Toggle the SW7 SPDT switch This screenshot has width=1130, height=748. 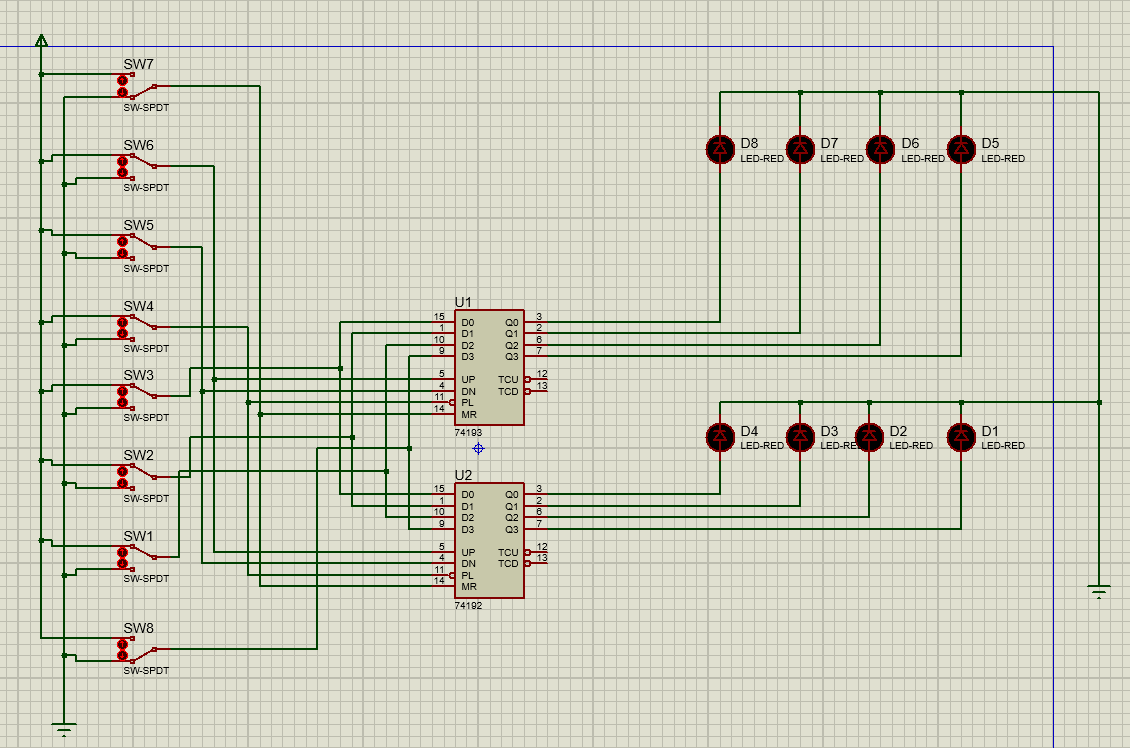(137, 86)
